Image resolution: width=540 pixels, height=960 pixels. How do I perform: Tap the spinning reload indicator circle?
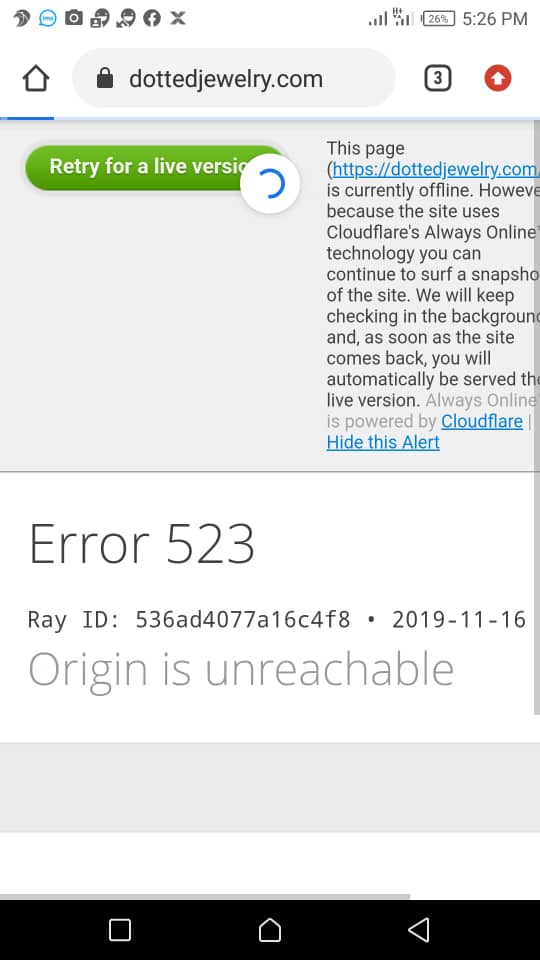[270, 184]
